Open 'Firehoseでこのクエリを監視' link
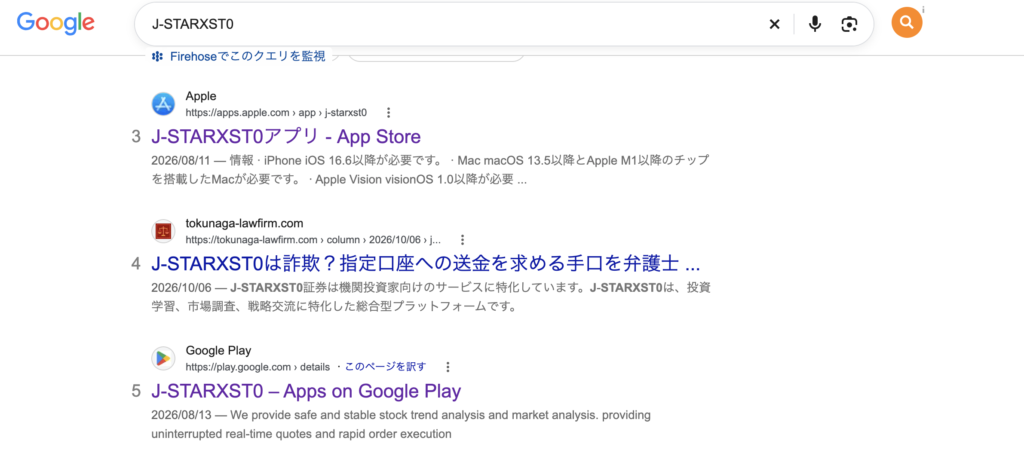This screenshot has height=465, width=1024. point(248,56)
